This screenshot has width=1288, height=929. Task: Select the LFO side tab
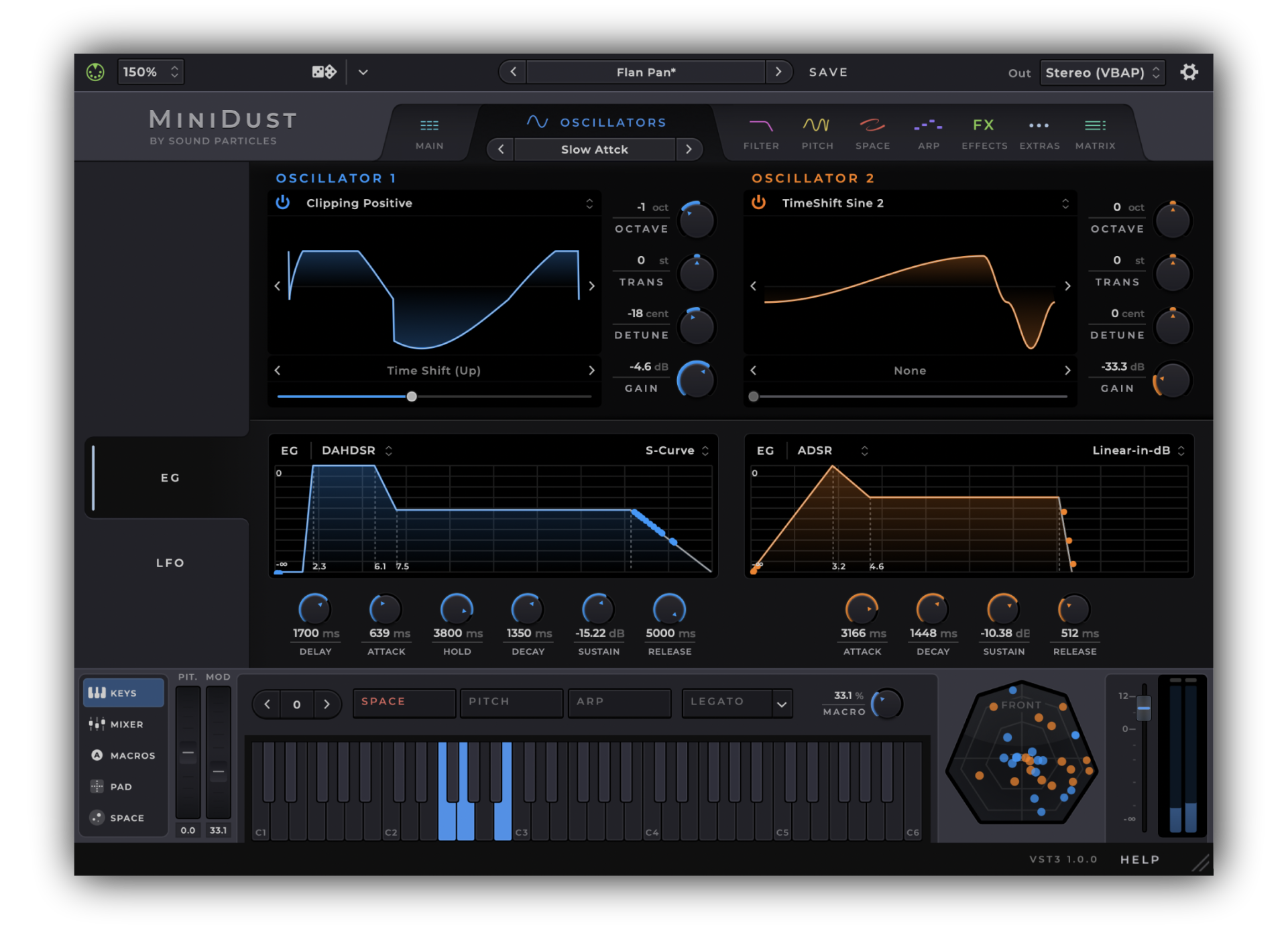[x=170, y=562]
